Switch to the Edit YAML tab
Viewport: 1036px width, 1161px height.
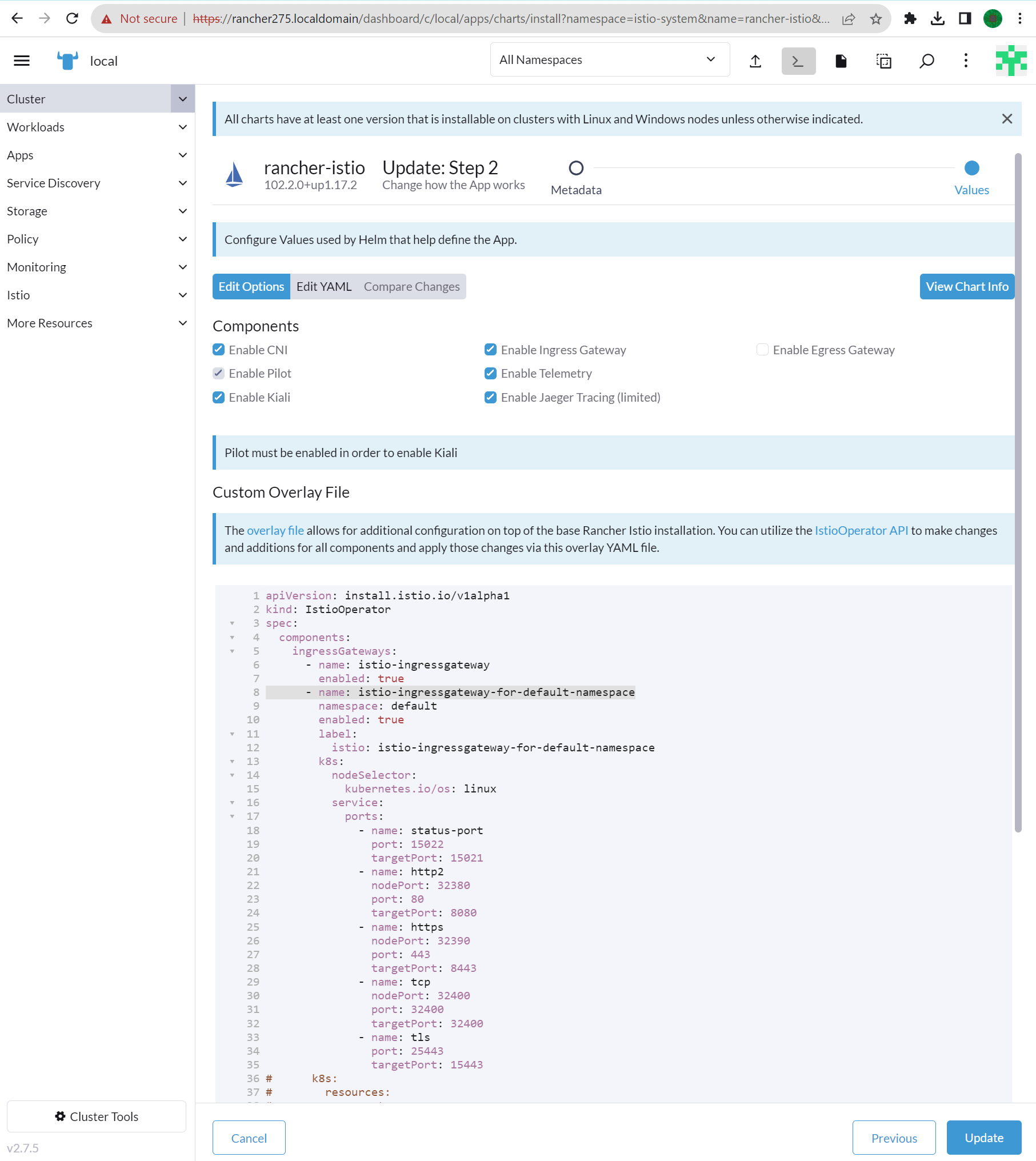[324, 286]
